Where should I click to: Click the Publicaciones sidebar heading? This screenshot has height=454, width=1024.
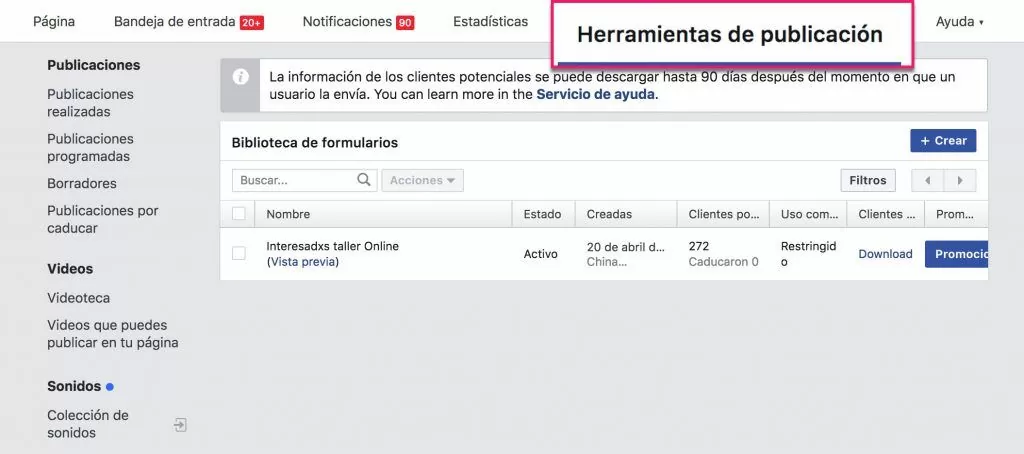(x=93, y=65)
